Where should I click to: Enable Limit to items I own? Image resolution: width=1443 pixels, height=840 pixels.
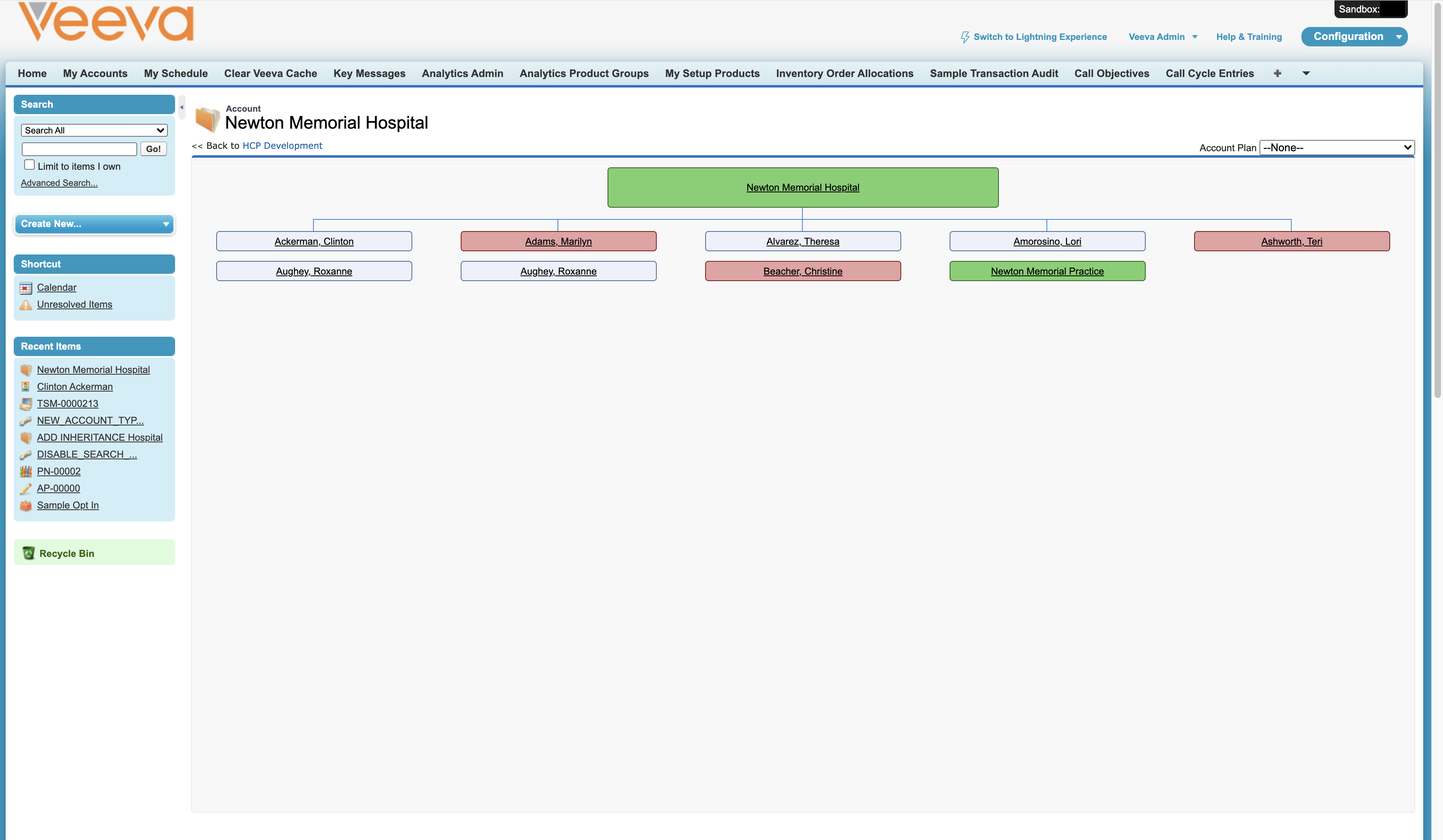click(x=30, y=165)
